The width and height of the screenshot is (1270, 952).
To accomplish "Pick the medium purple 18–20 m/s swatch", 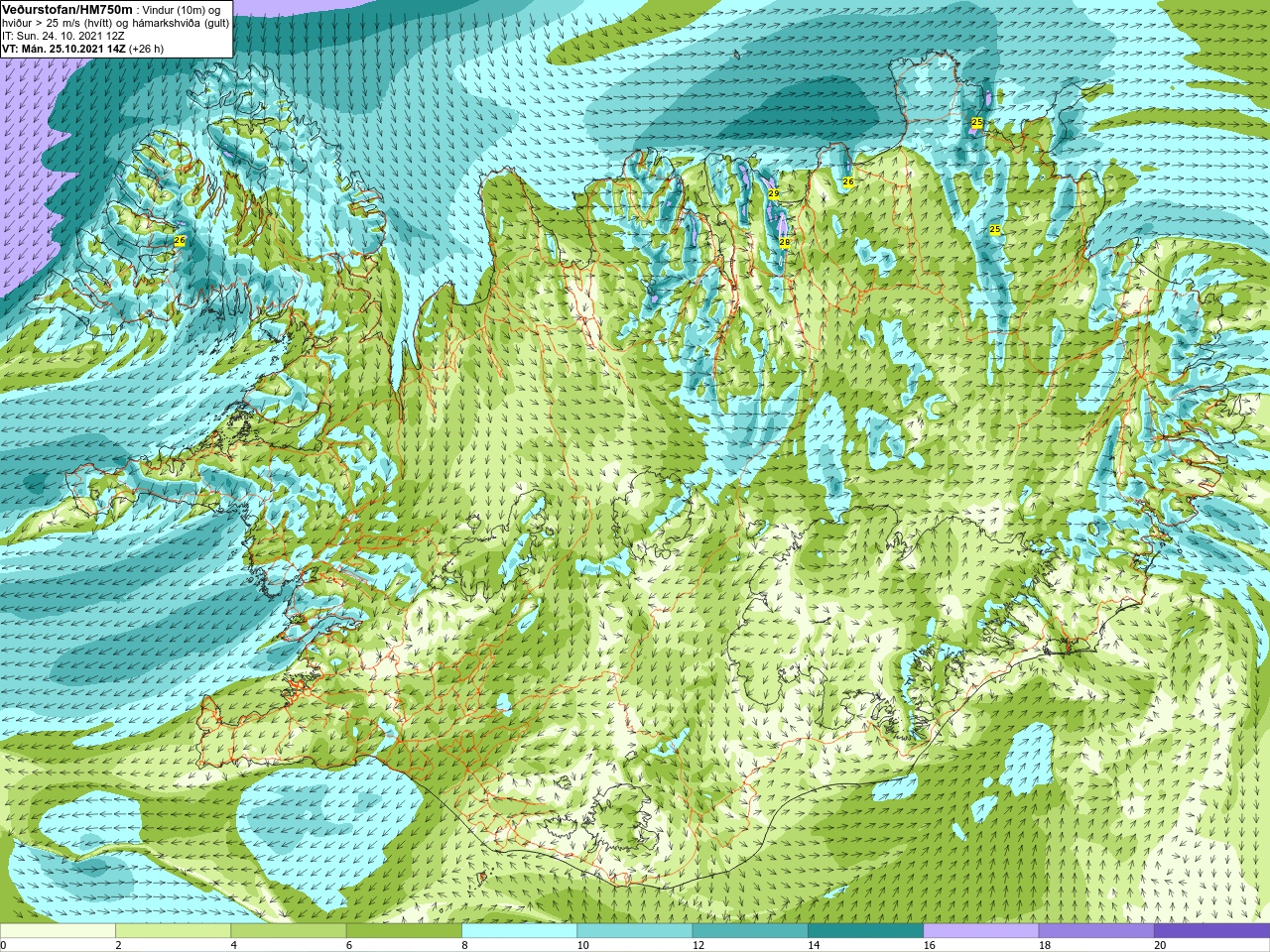I will (1096, 931).
